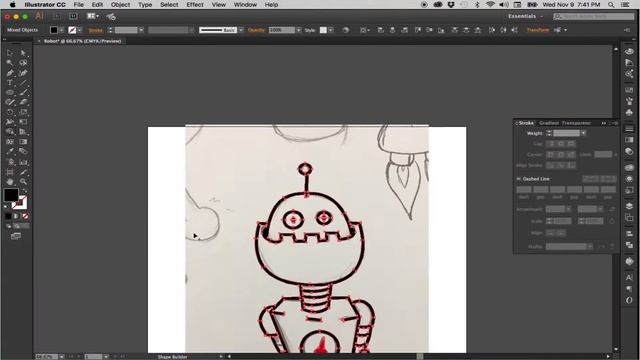
Task: Select the Paintbrush tool
Action: point(23,93)
